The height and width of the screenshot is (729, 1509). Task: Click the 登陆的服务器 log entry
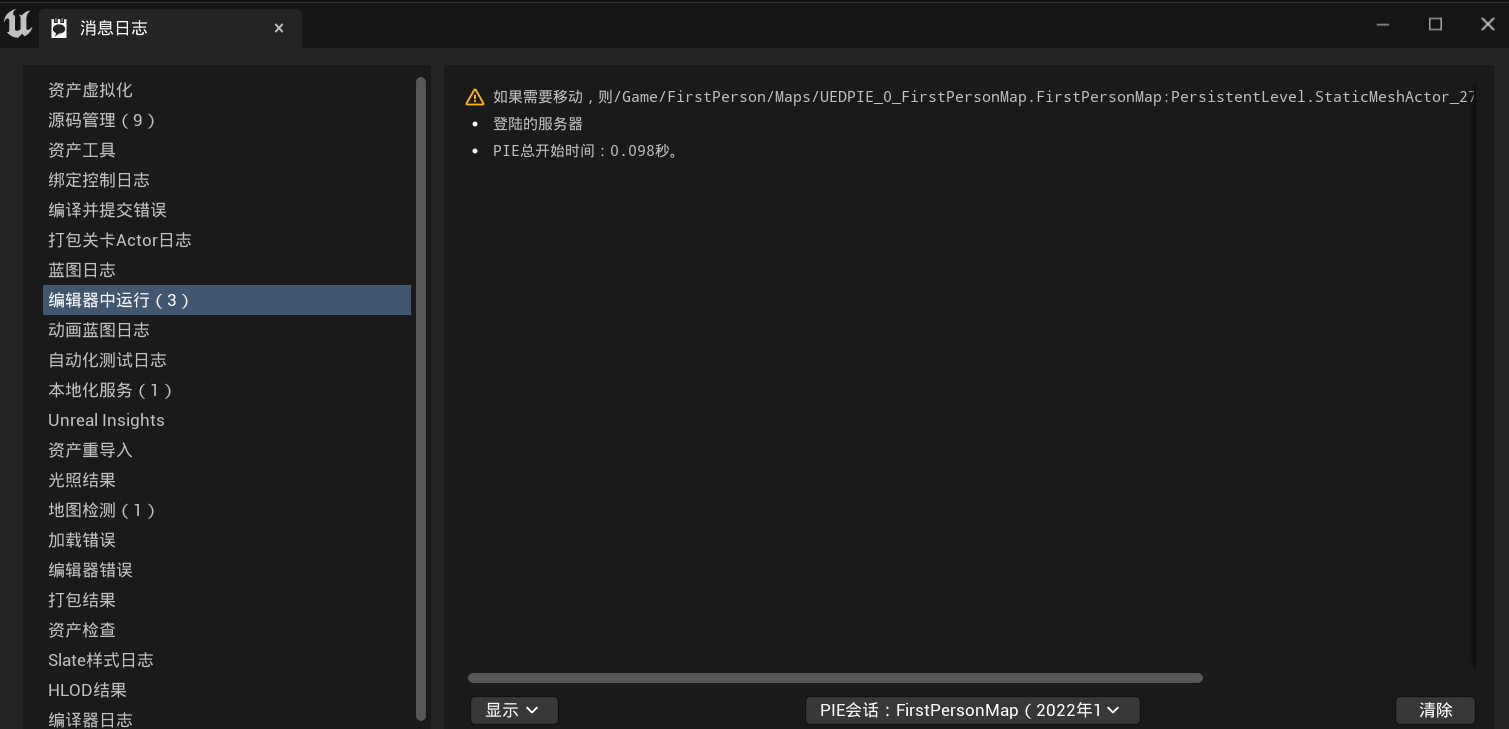(x=538, y=124)
